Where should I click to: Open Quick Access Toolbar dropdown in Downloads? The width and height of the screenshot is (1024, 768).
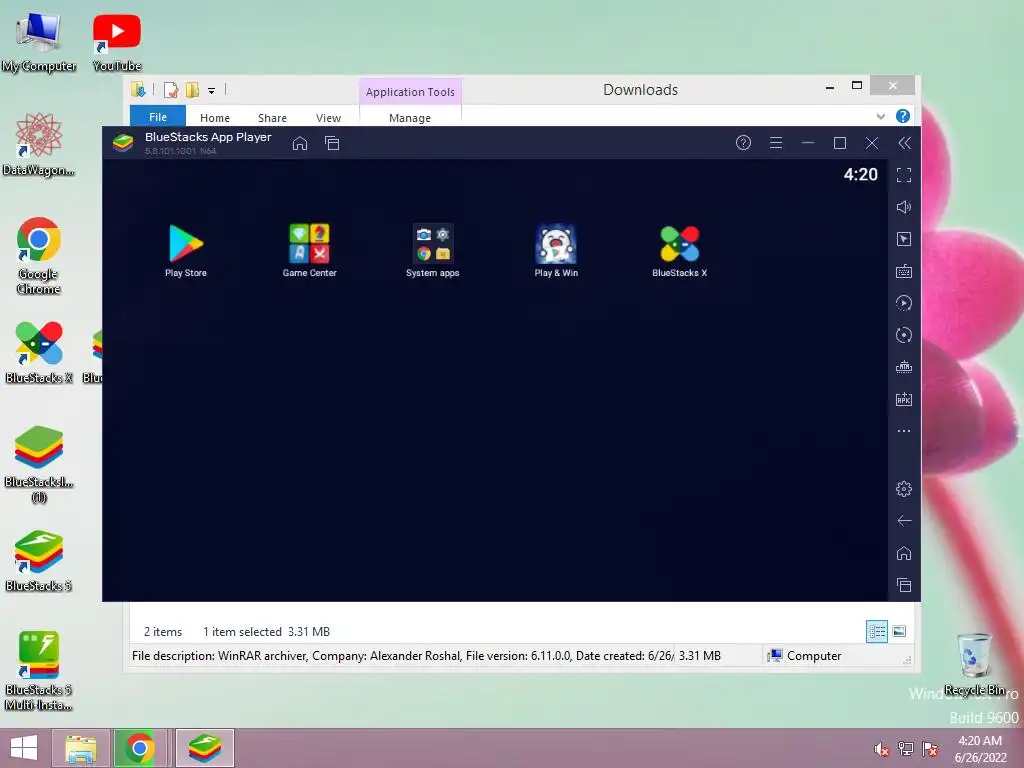click(x=212, y=91)
